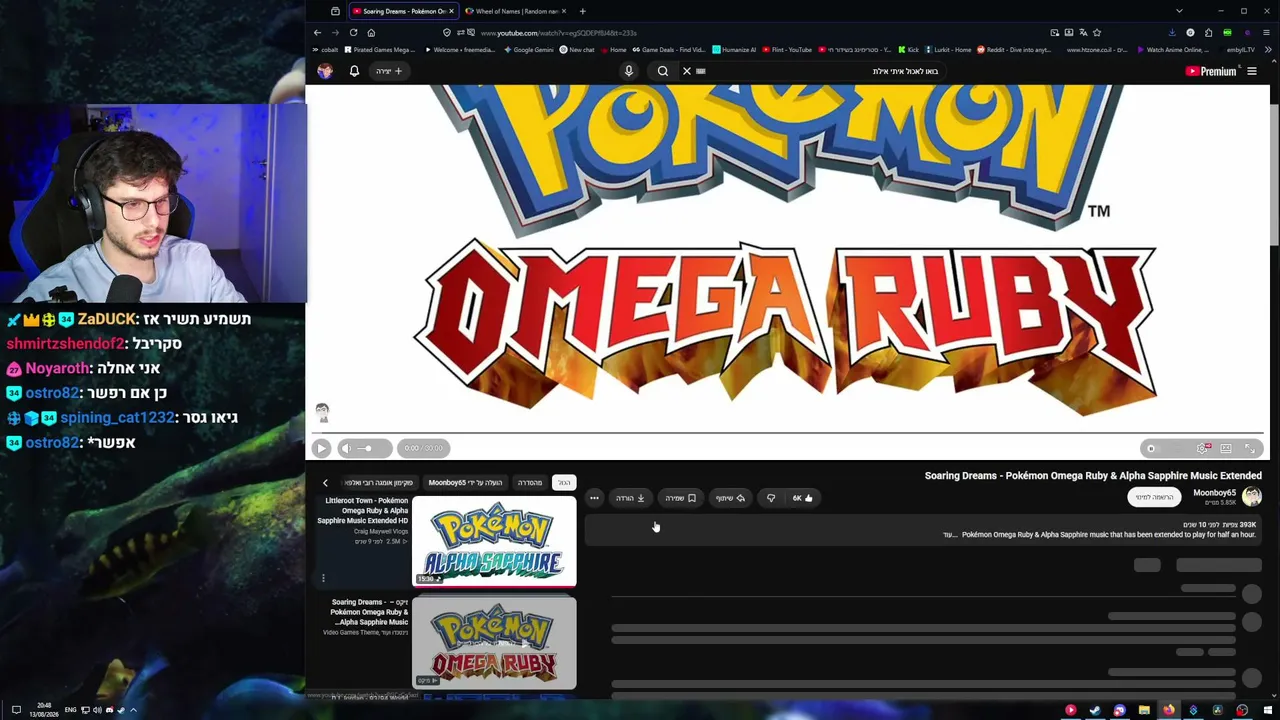Open Moonboy65 channel avatar
1280x720 pixels.
tap(1252, 497)
